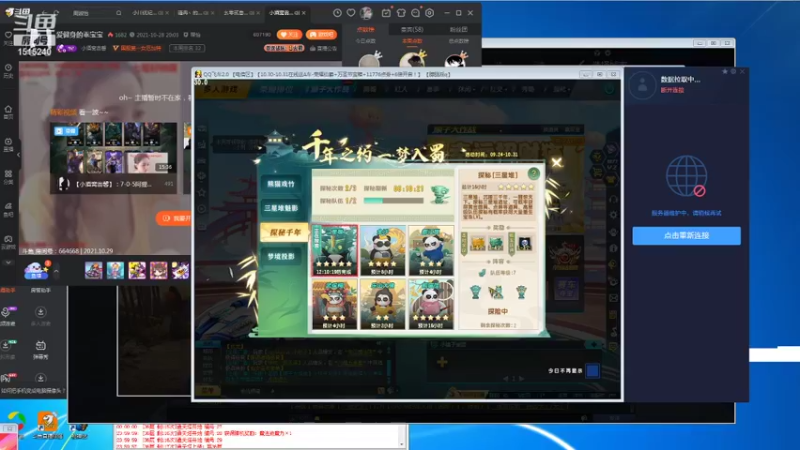Viewport: 800px width, 450px height.
Task: Open the Douyu skin shirt icon
Action: point(401,13)
